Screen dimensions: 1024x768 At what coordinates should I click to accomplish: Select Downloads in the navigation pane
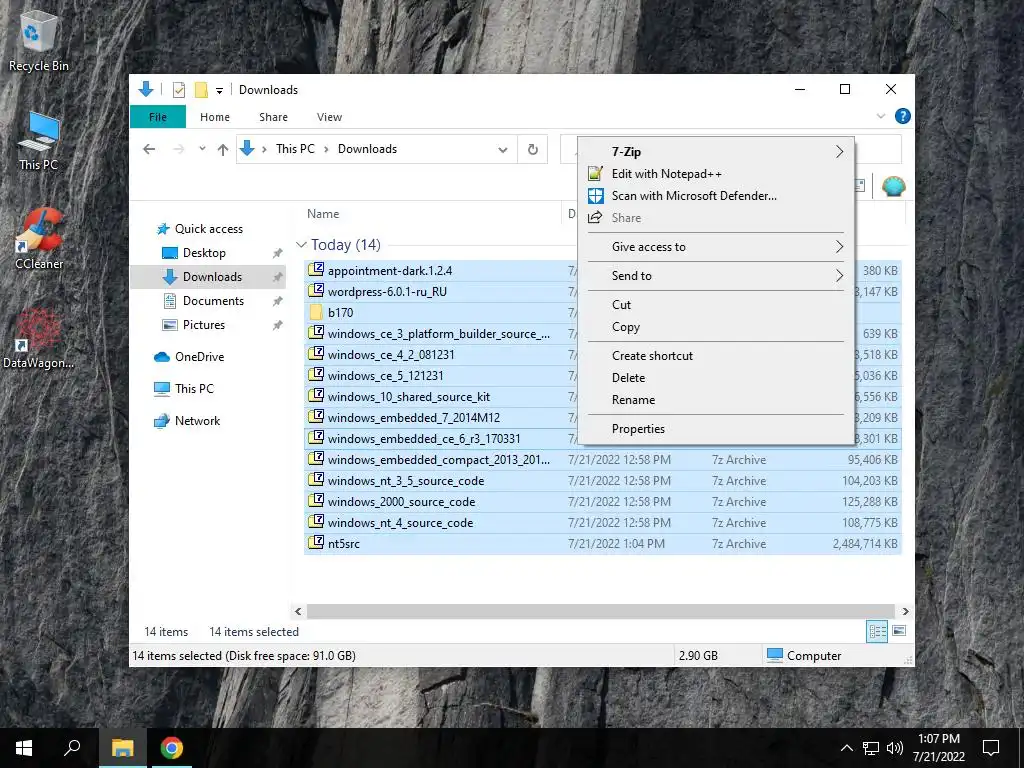[212, 277]
